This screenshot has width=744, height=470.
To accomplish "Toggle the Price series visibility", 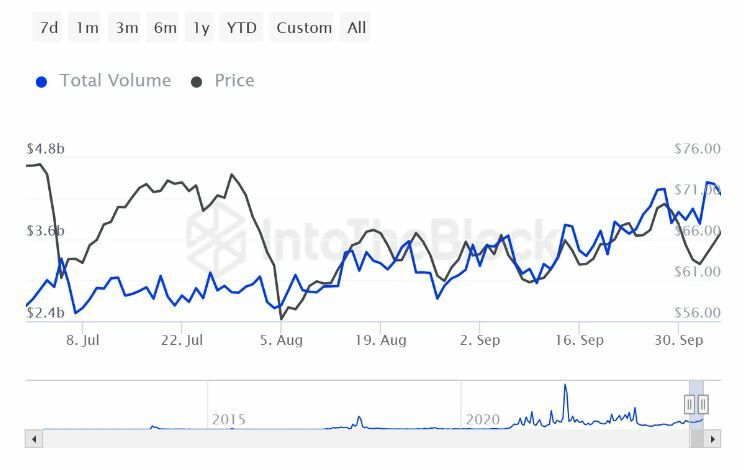I will pyautogui.click(x=234, y=81).
